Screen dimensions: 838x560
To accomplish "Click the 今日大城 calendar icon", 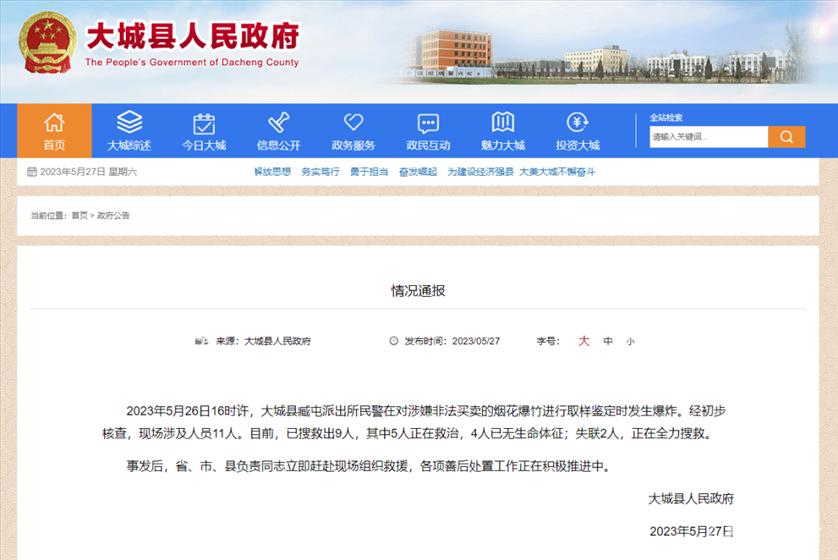I will click(x=204, y=123).
